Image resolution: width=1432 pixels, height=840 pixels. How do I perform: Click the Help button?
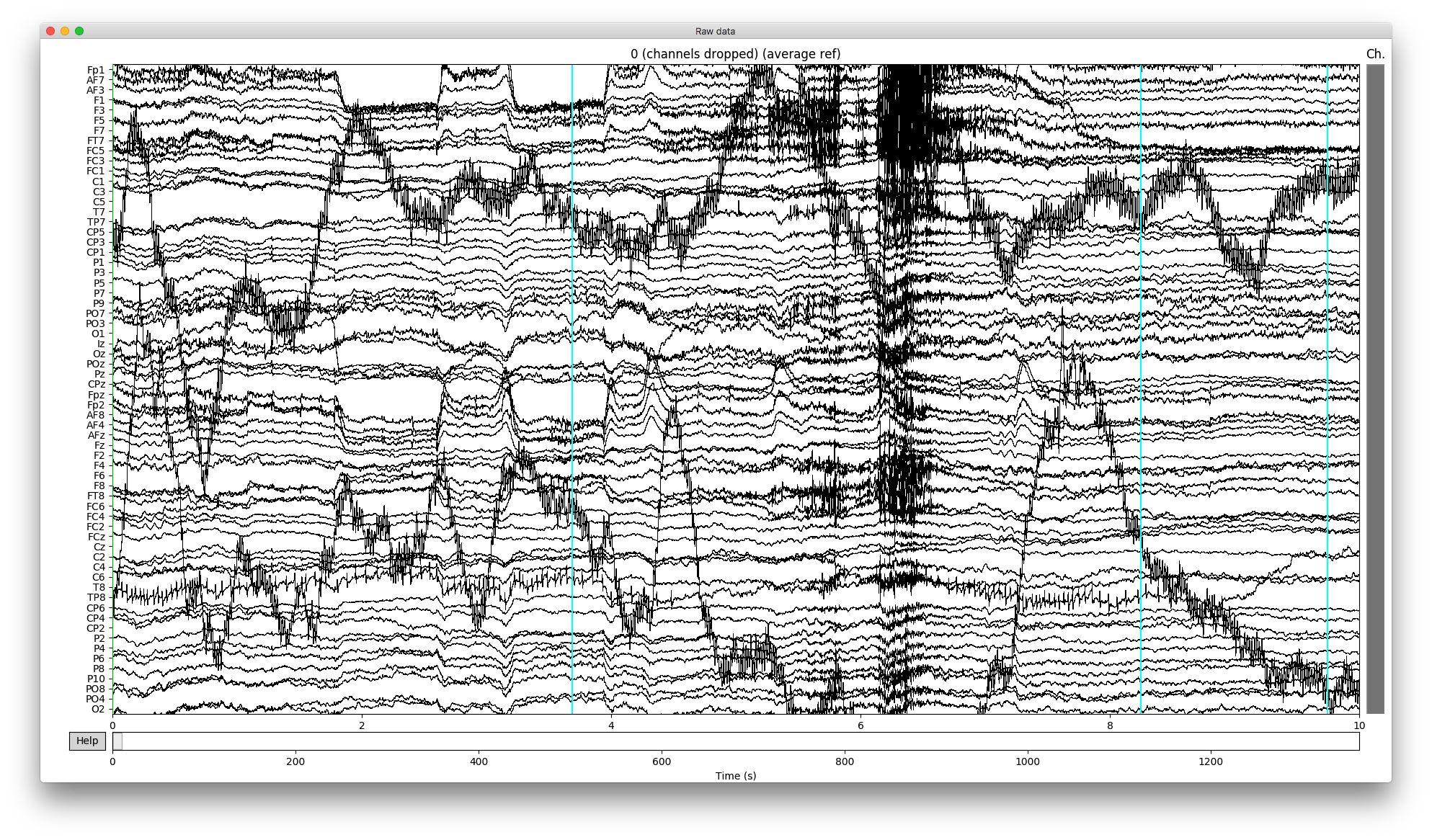[x=86, y=741]
